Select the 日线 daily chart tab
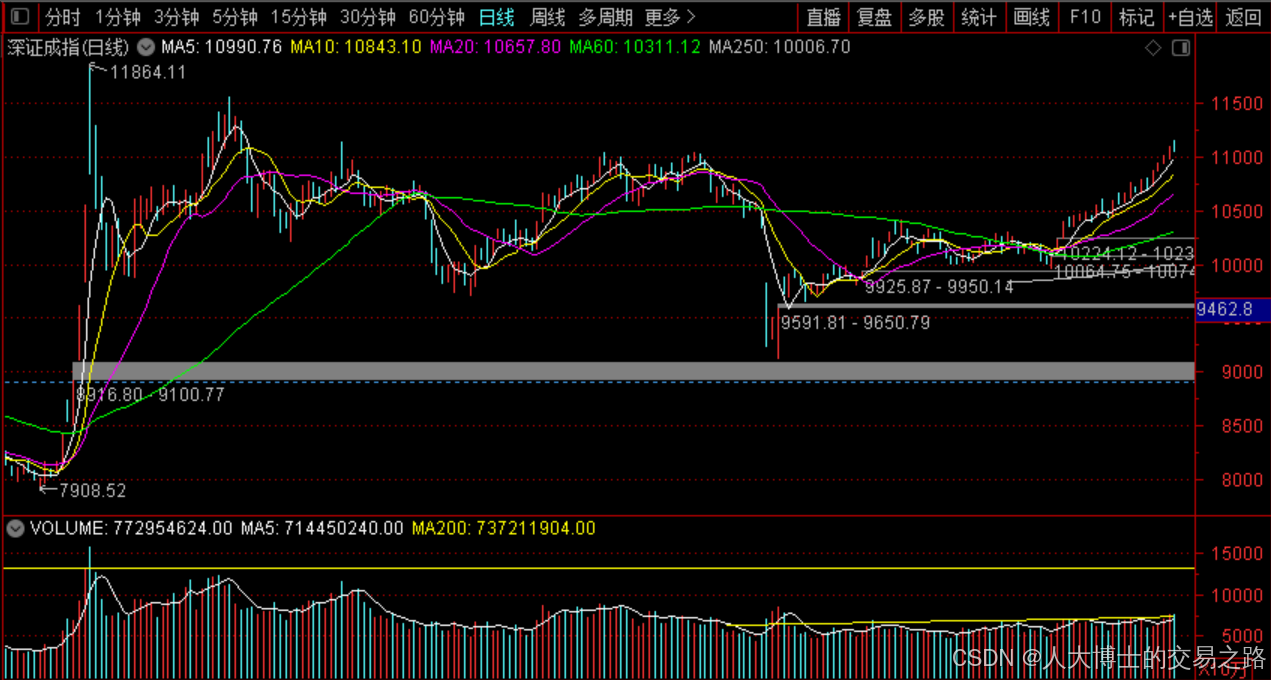Image resolution: width=1271 pixels, height=680 pixels. (x=496, y=17)
